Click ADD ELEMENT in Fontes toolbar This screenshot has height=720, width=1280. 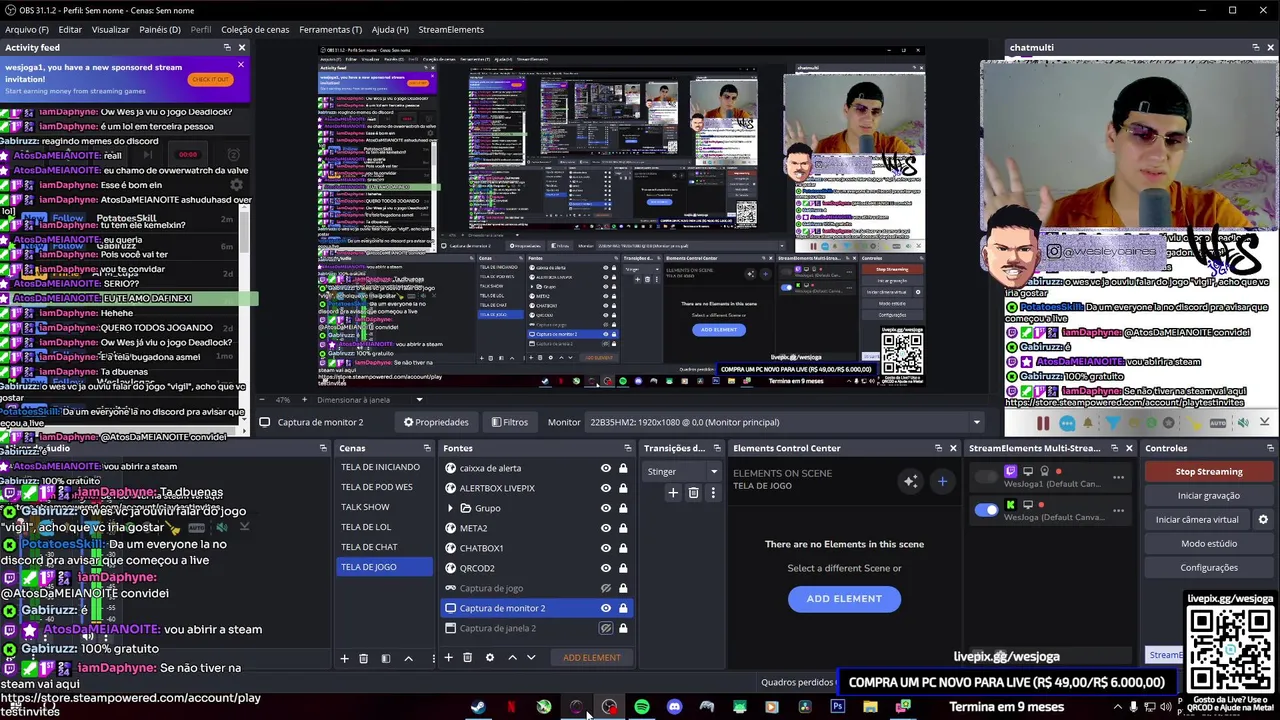[591, 657]
